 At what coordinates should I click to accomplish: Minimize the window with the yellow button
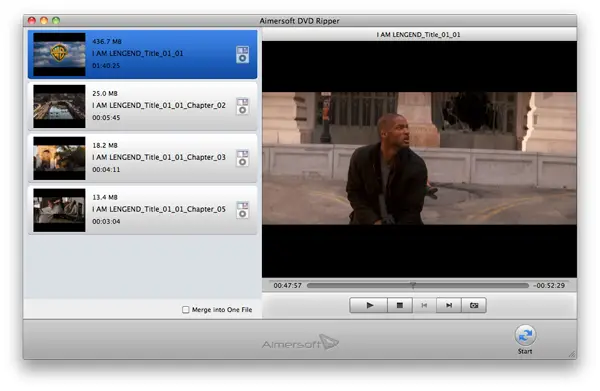[44, 21]
